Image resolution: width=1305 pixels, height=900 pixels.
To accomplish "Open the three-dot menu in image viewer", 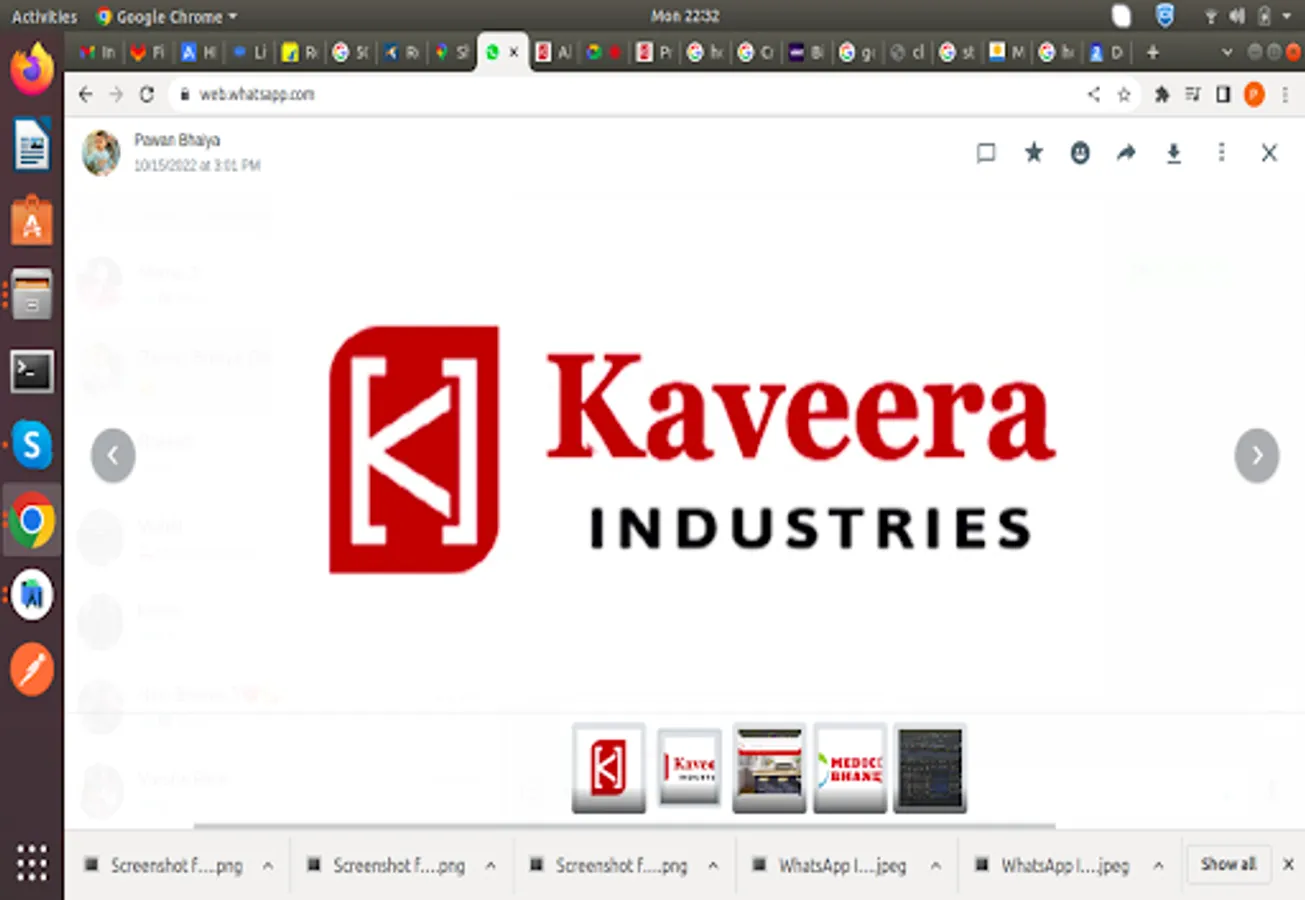I will click(1221, 152).
